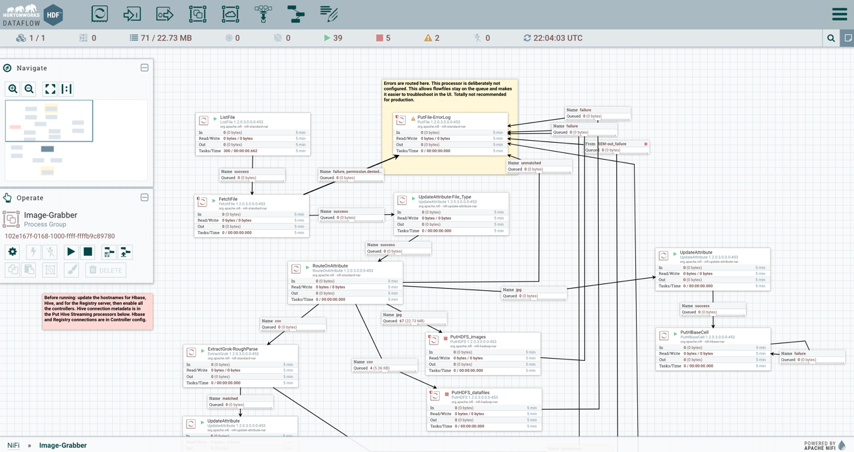Start the Image-Grabber process group
The width and height of the screenshot is (854, 452).
coord(71,252)
